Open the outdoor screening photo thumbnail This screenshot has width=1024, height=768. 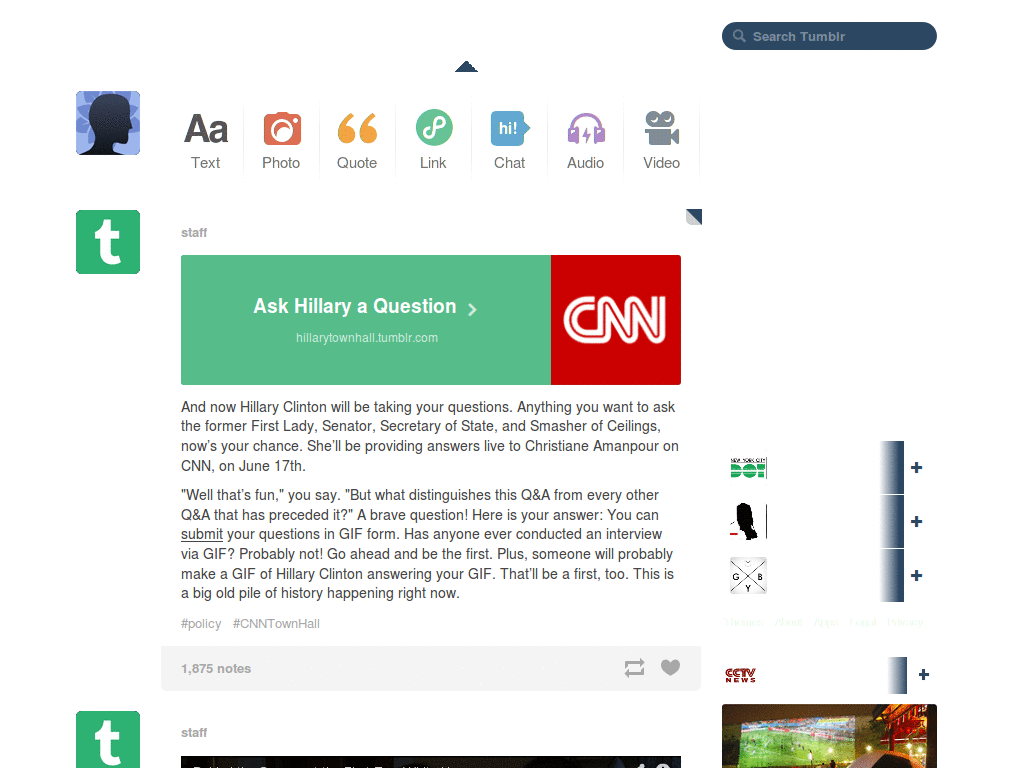(x=829, y=736)
